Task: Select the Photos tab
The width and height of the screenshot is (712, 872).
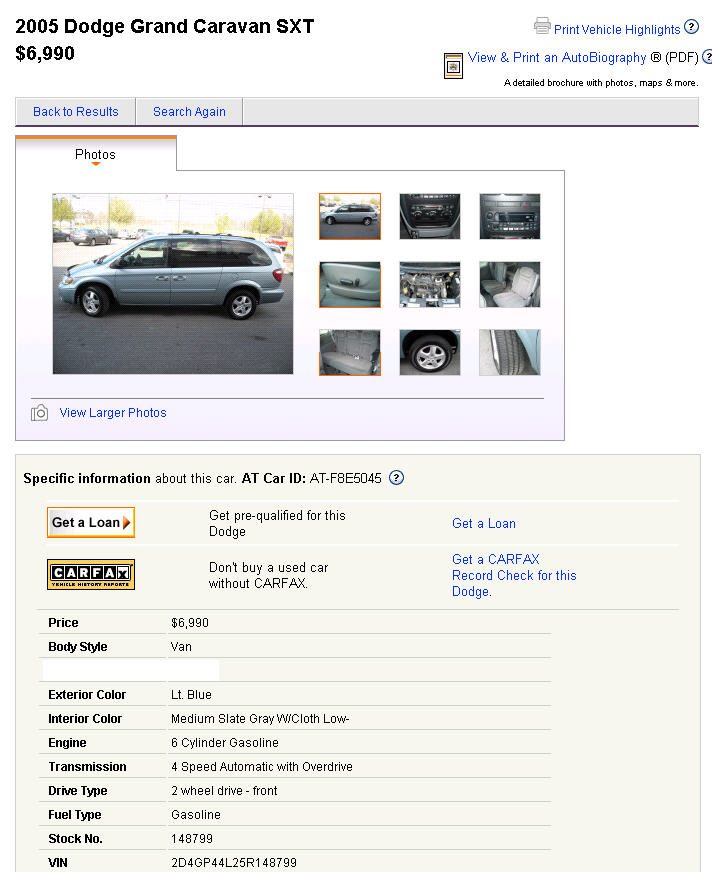Action: [x=96, y=154]
